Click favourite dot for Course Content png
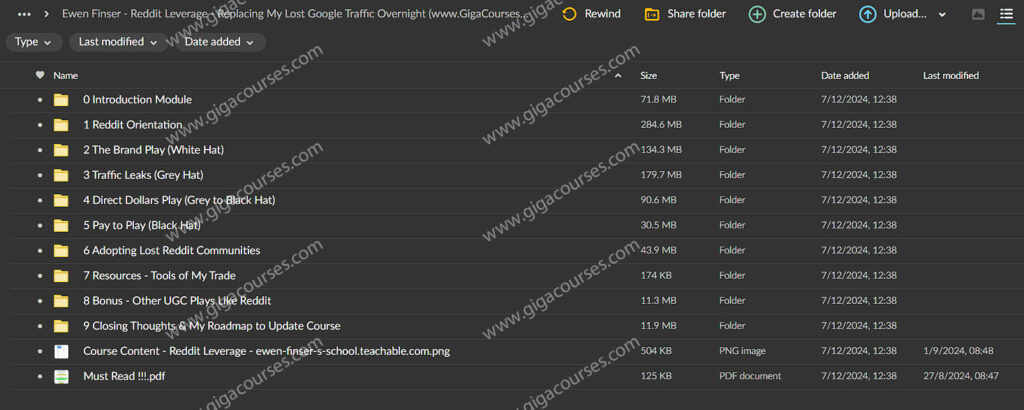Viewport: 1024px width, 410px height. tap(40, 352)
